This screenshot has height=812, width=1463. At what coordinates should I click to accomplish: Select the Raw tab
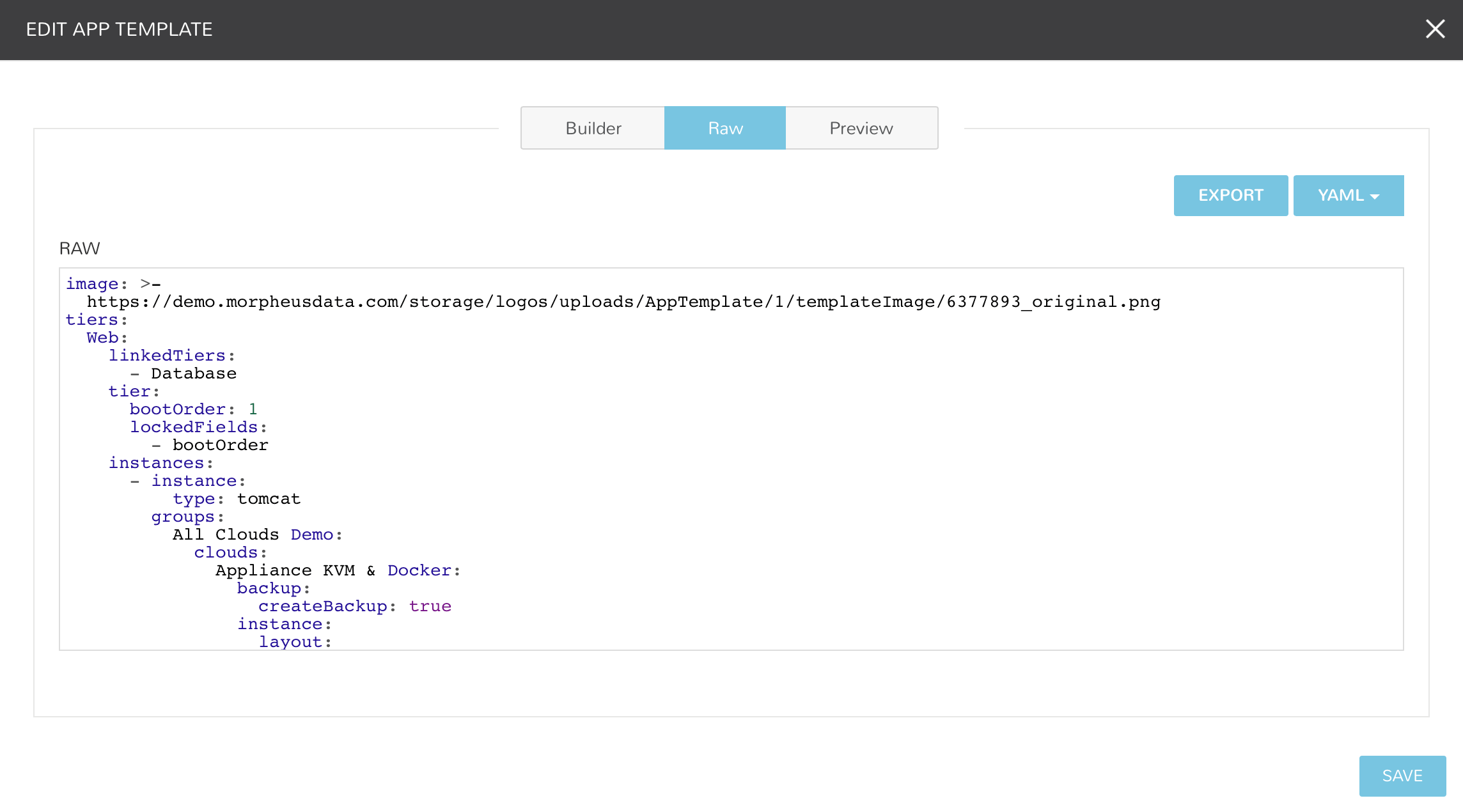point(725,129)
